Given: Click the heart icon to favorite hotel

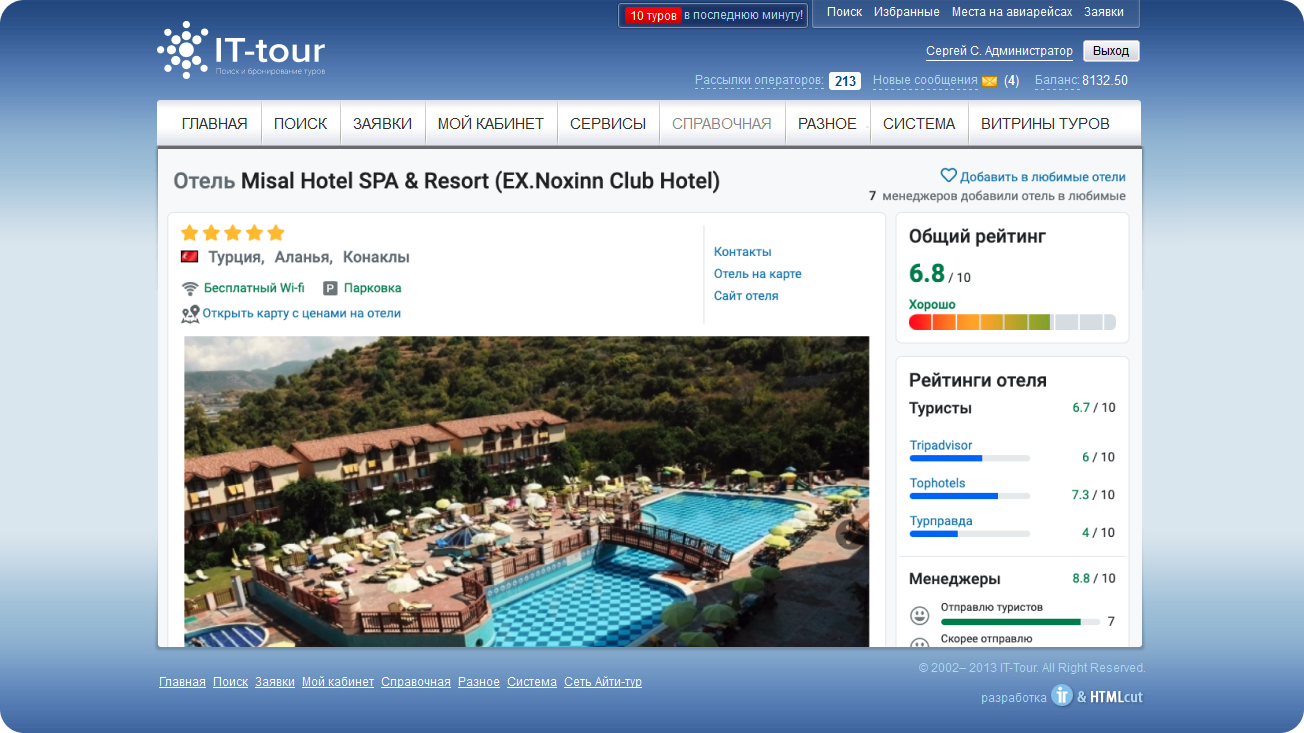Looking at the screenshot, I should click(949, 175).
